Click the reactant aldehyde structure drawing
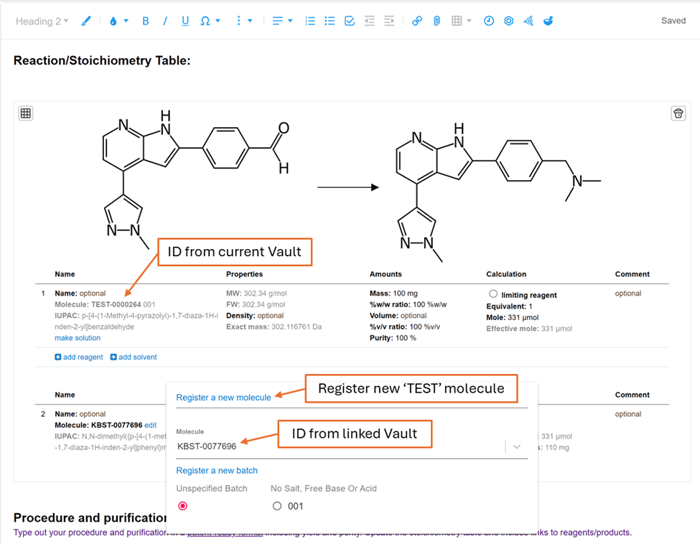The image size is (700, 544). point(196,179)
